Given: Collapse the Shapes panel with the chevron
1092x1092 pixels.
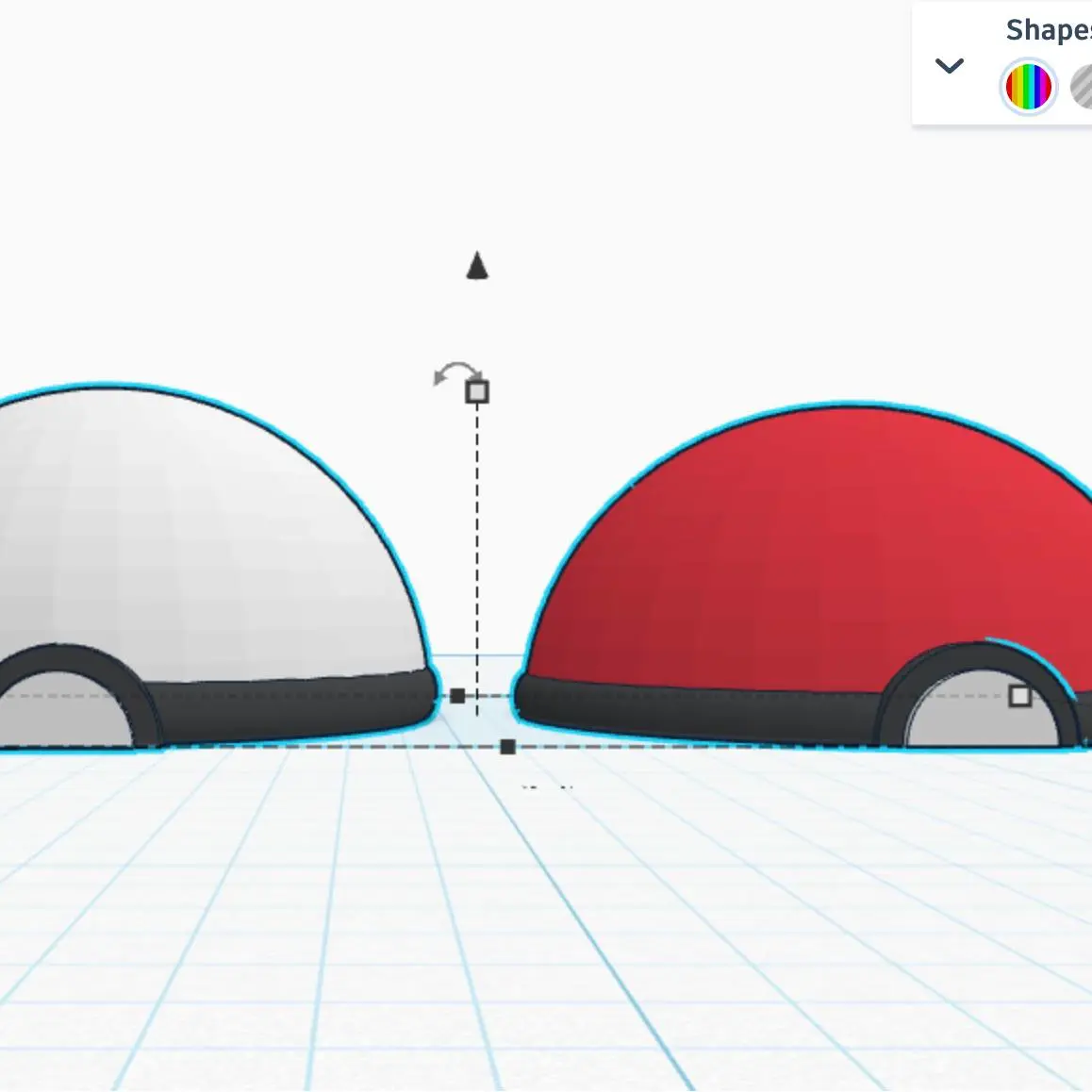Looking at the screenshot, I should pos(950,65).
